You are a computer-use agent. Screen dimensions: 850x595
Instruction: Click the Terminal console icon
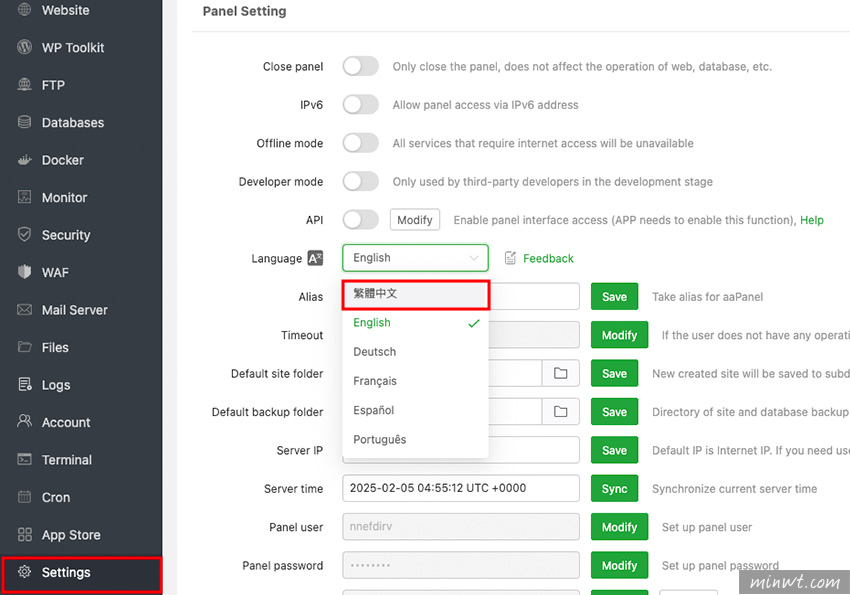click(x=24, y=460)
